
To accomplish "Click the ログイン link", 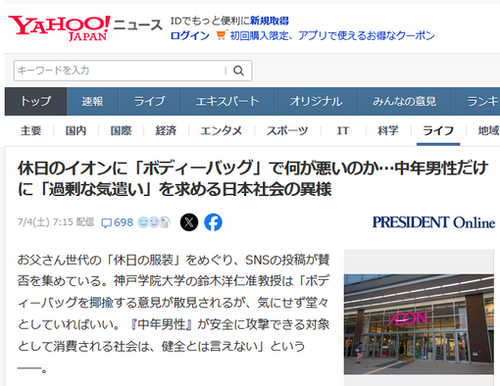I will click(190, 35).
